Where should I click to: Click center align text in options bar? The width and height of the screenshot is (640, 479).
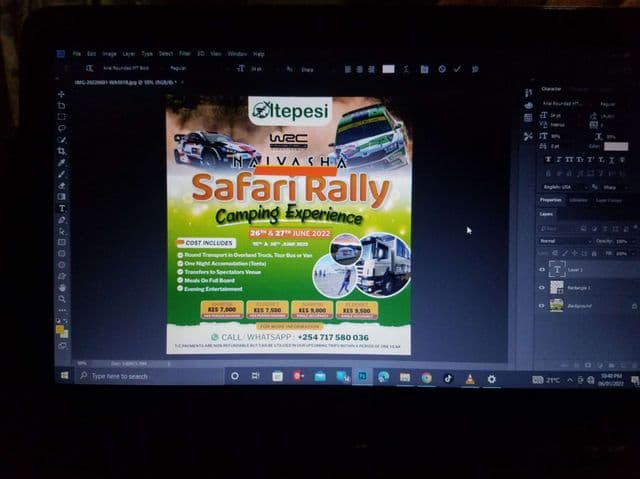(360, 69)
